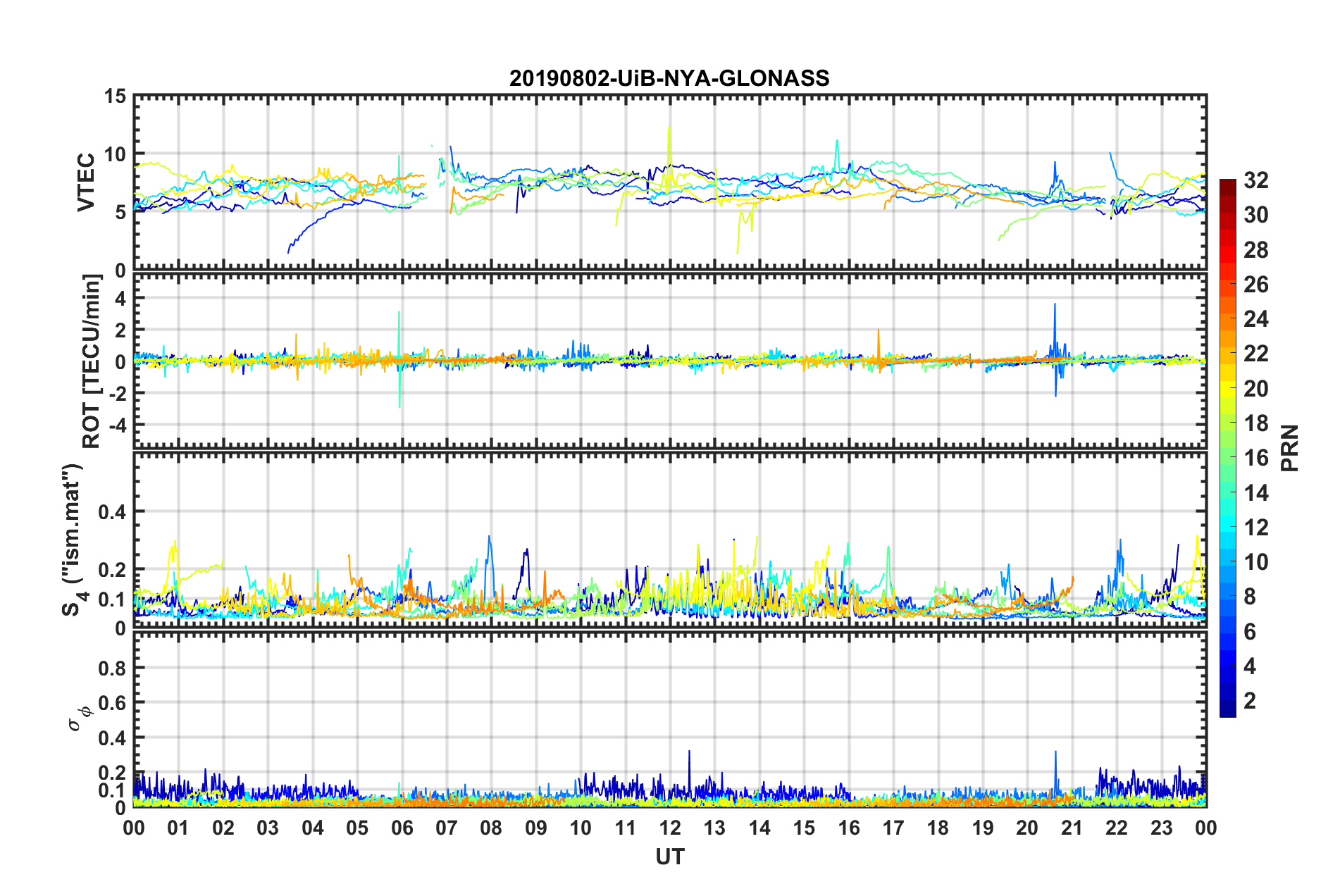This screenshot has height=896, width=1340.
Task: Click x-axis tick label 18
Action: [x=938, y=828]
